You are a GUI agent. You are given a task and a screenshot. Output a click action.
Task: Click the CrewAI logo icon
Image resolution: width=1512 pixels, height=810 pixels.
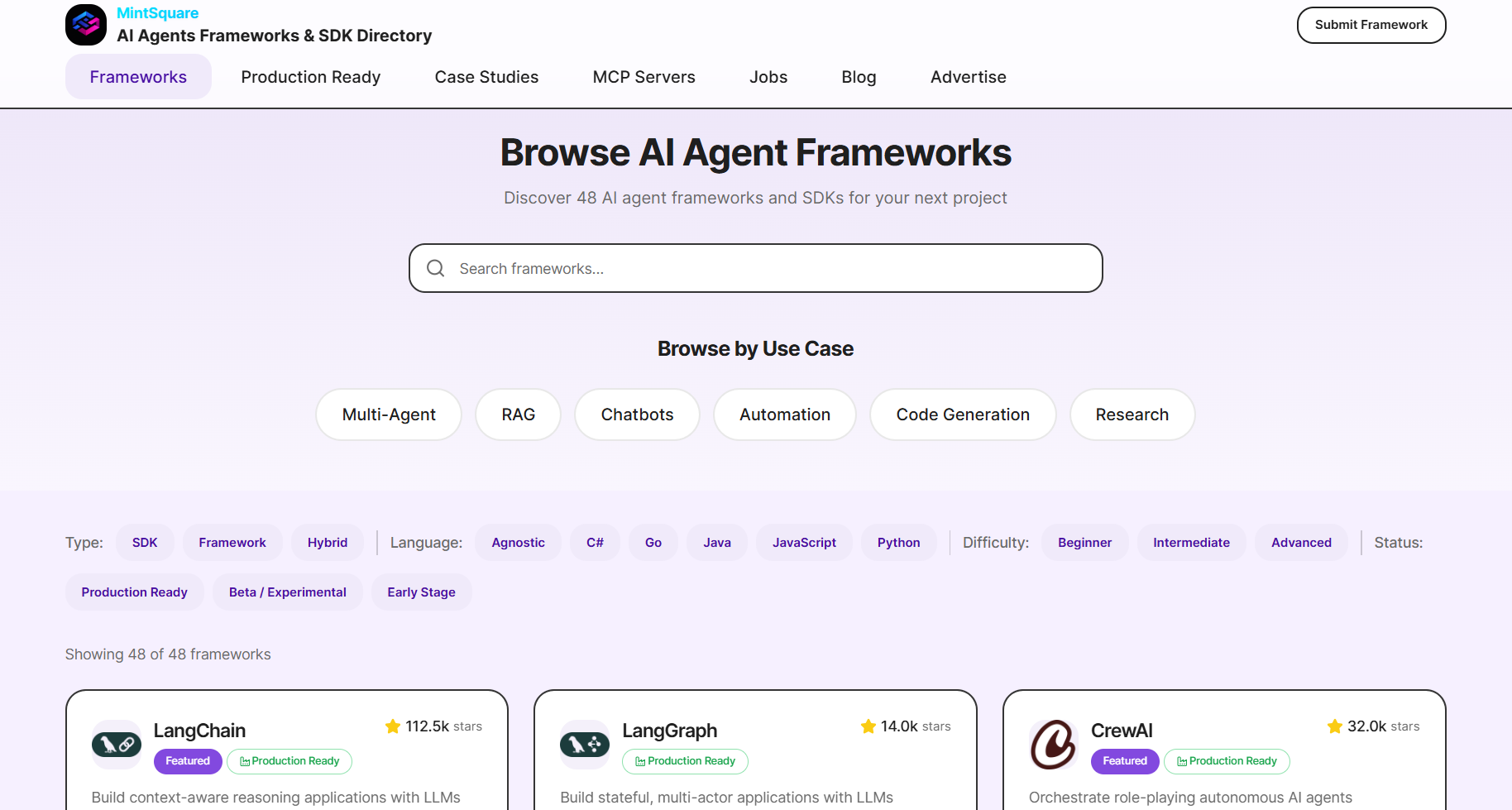(x=1052, y=744)
